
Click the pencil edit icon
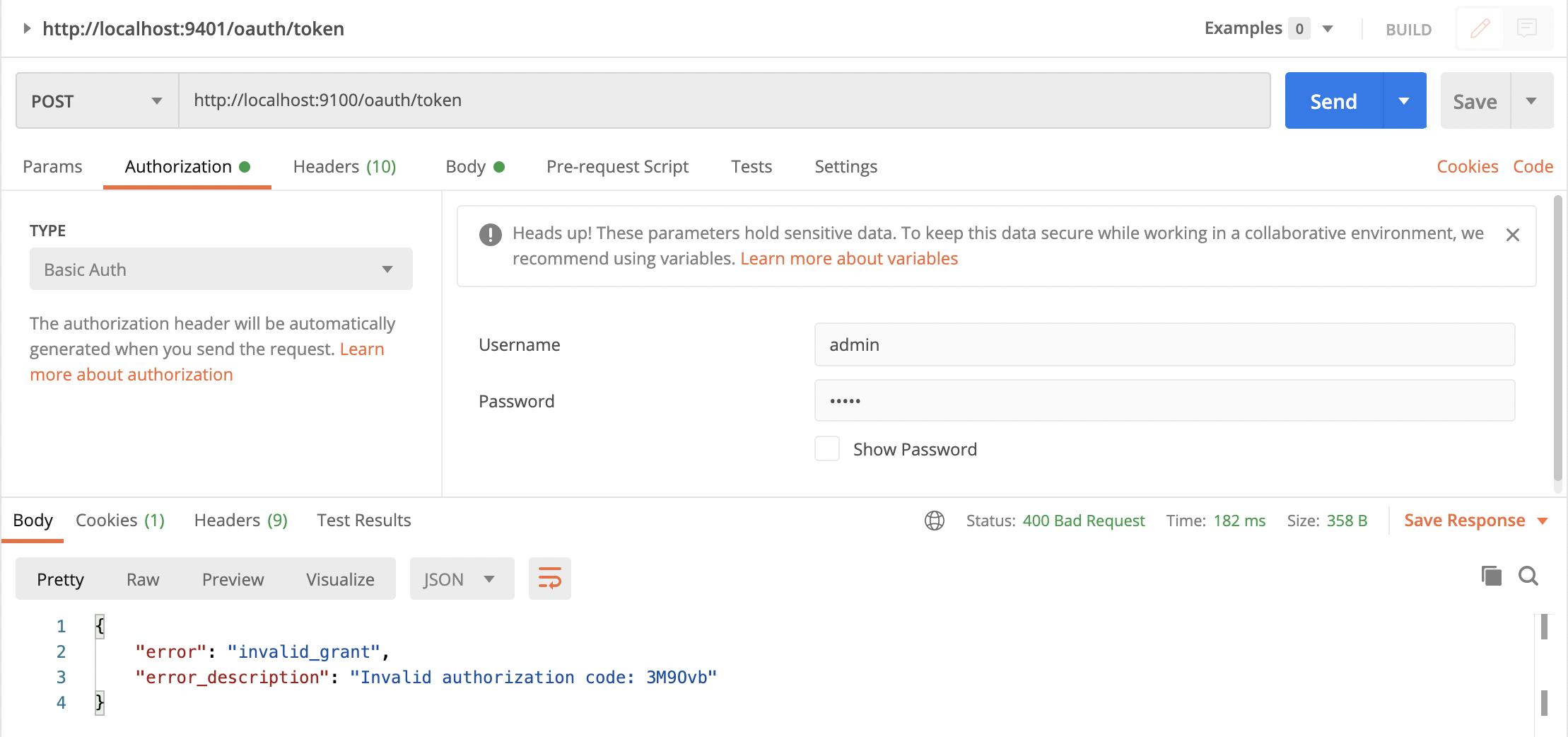[x=1480, y=29]
